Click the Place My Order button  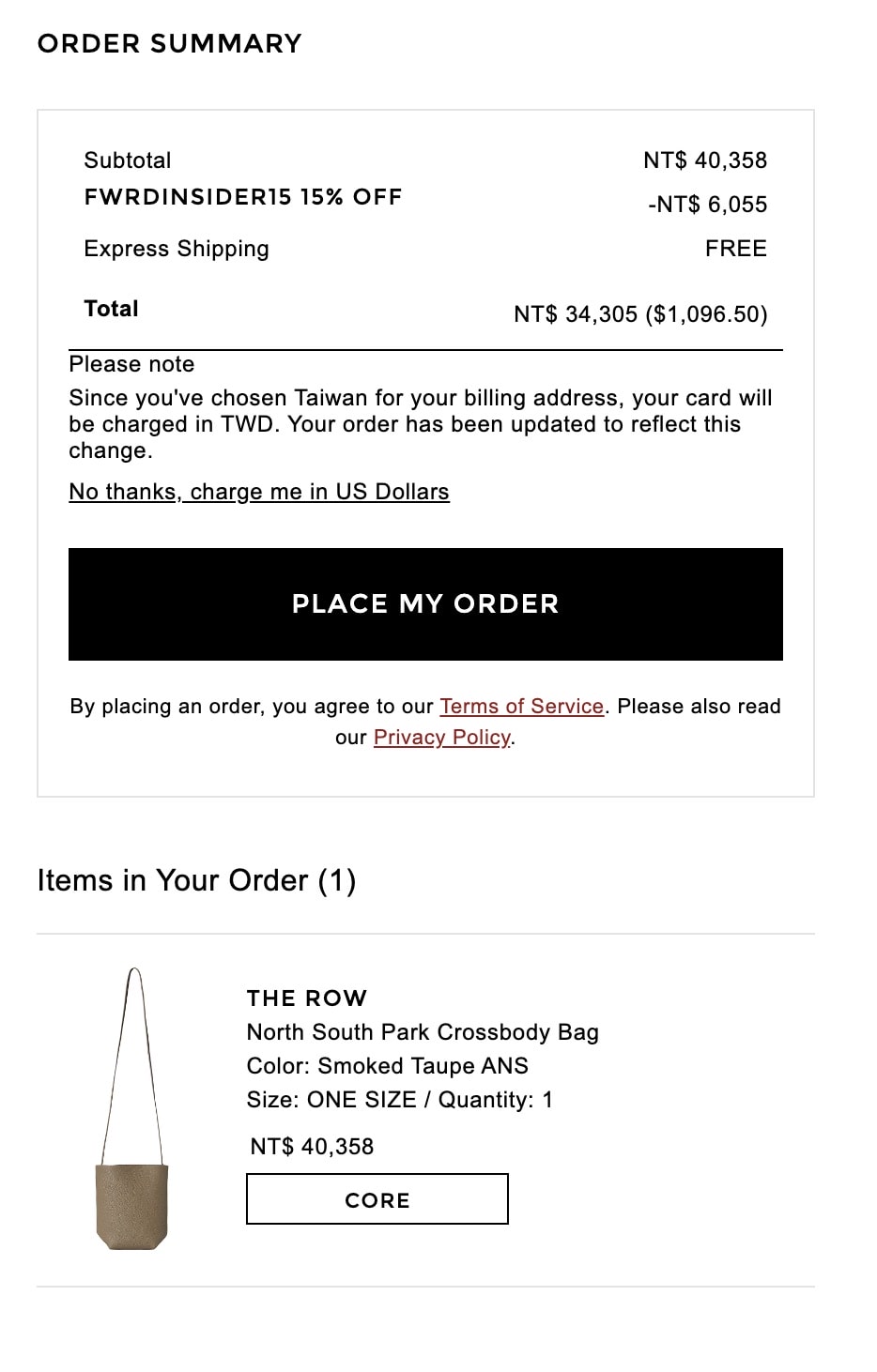pos(425,603)
